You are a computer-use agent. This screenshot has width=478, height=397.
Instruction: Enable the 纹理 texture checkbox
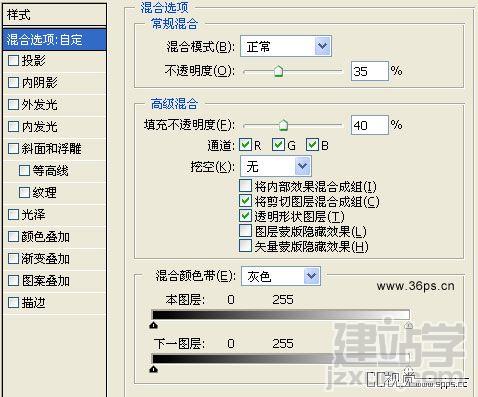[x=24, y=192]
